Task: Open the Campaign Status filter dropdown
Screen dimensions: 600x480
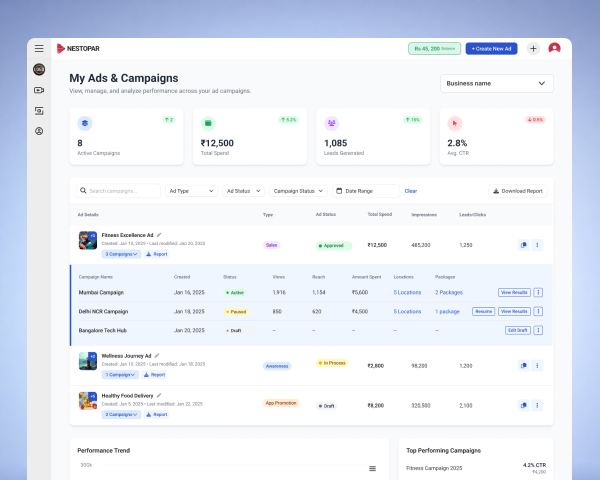Action: point(298,191)
